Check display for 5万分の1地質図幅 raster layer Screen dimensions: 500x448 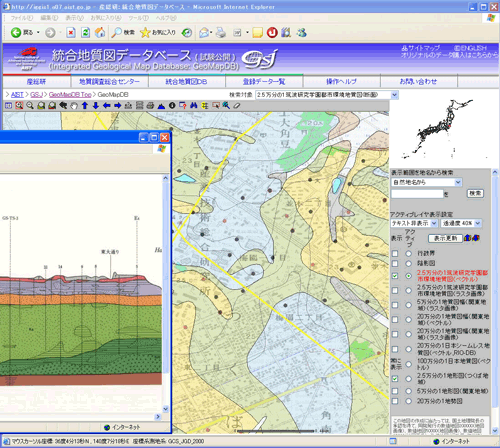click(395, 305)
